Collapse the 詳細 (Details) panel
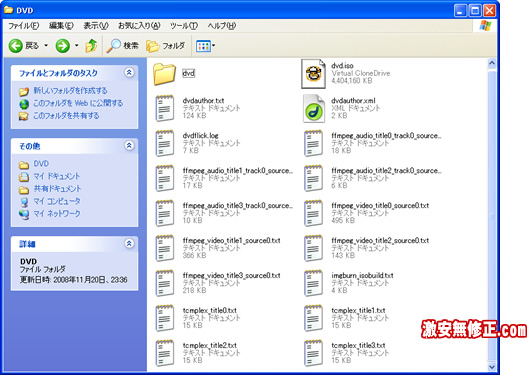527x375 pixels. click(x=129, y=243)
